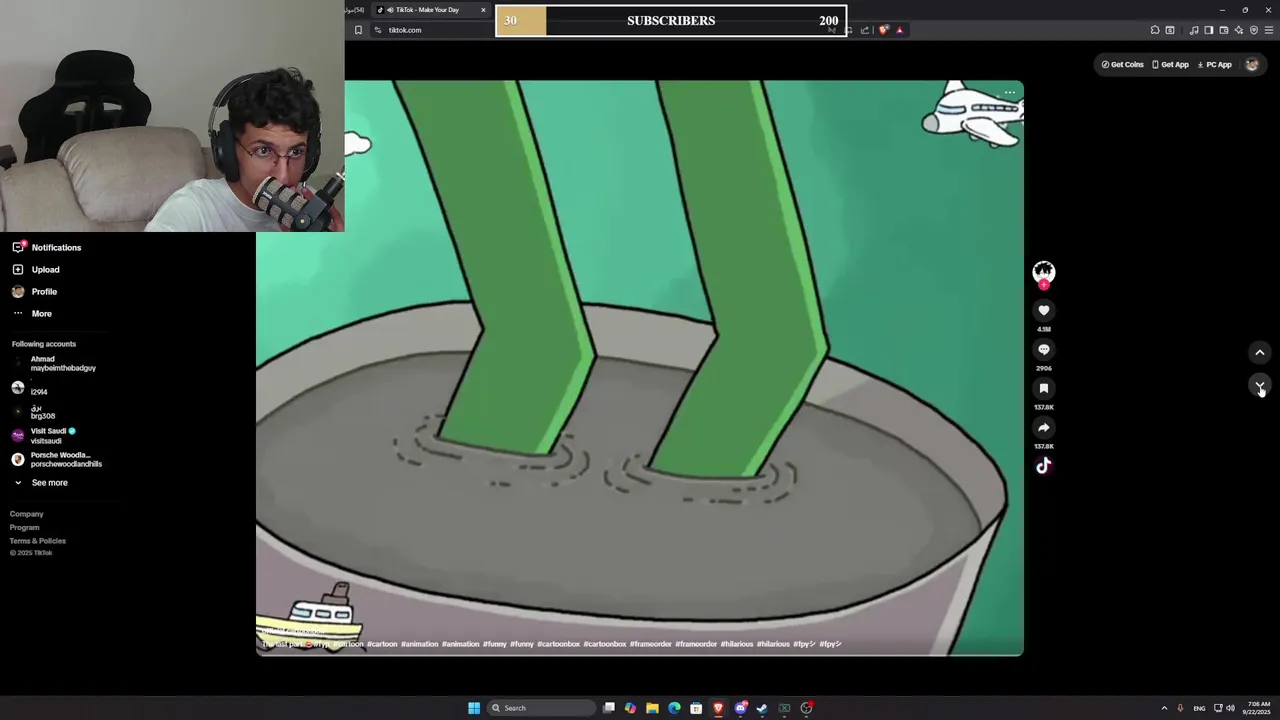The width and height of the screenshot is (1280, 720).
Task: Open Ahmad maybeimthebadguy following account
Action: 56,363
